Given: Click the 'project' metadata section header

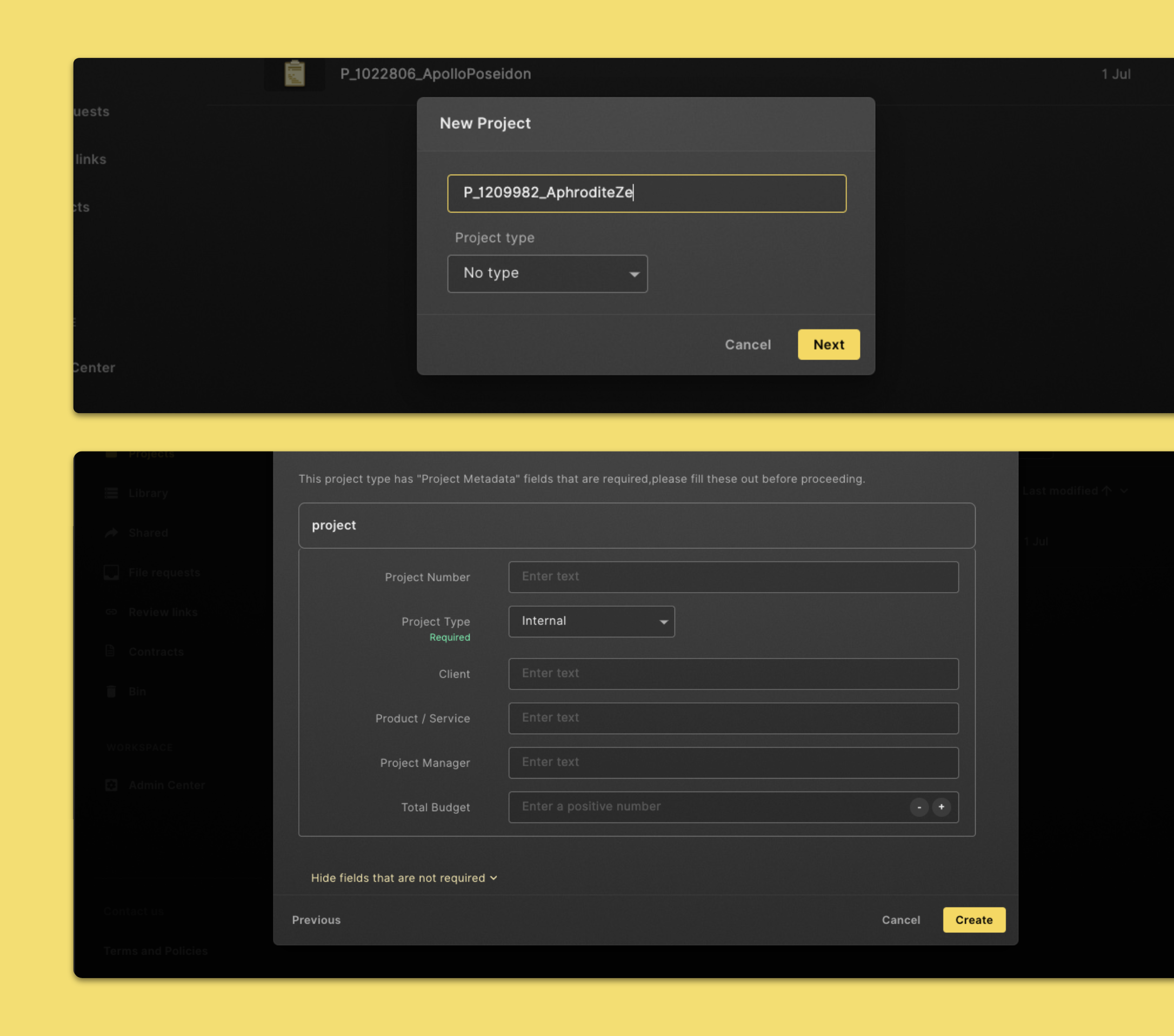Looking at the screenshot, I should 636,525.
